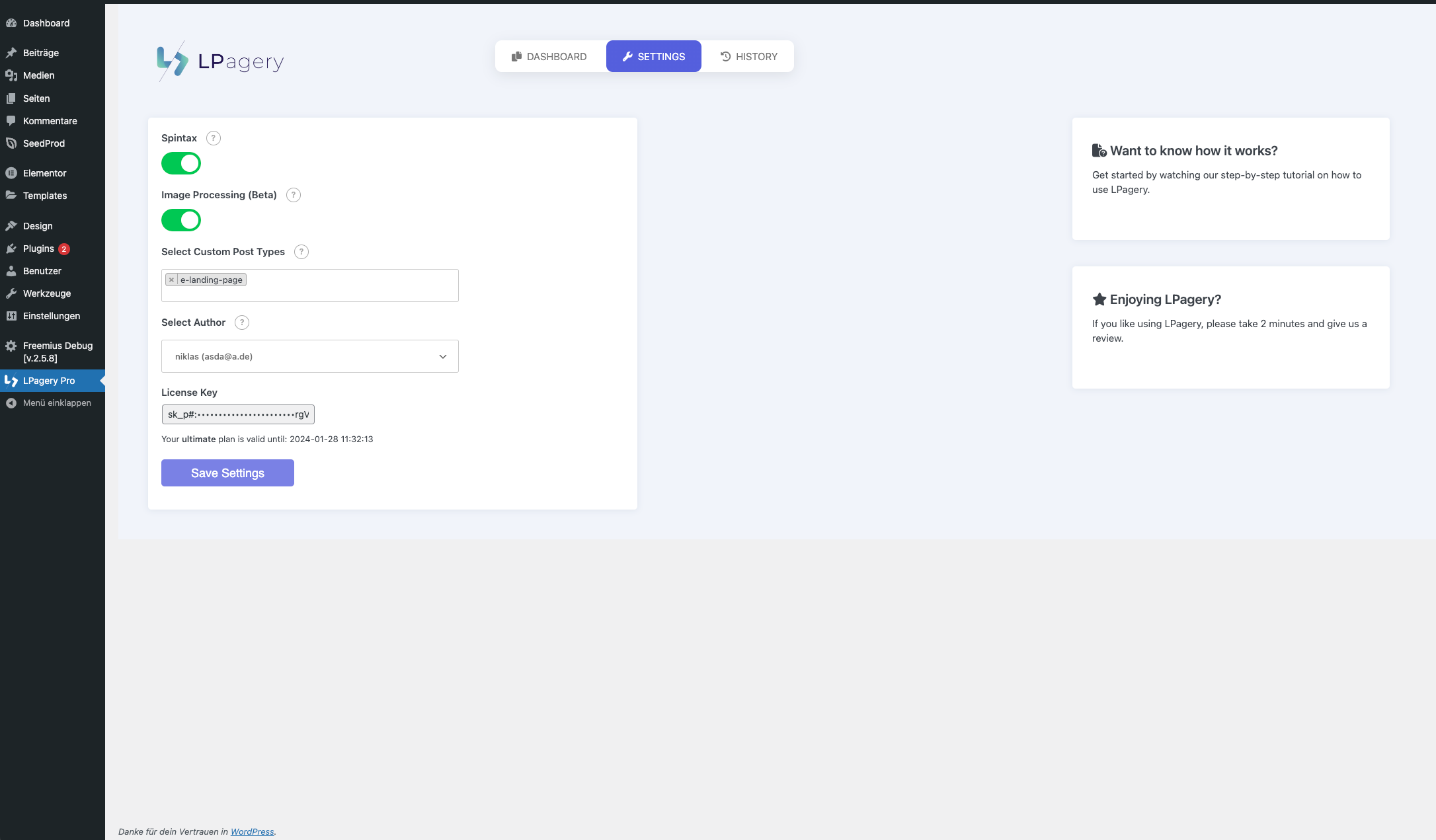The height and width of the screenshot is (840, 1436).
Task: Click the Plugins update badge icon
Action: [64, 249]
